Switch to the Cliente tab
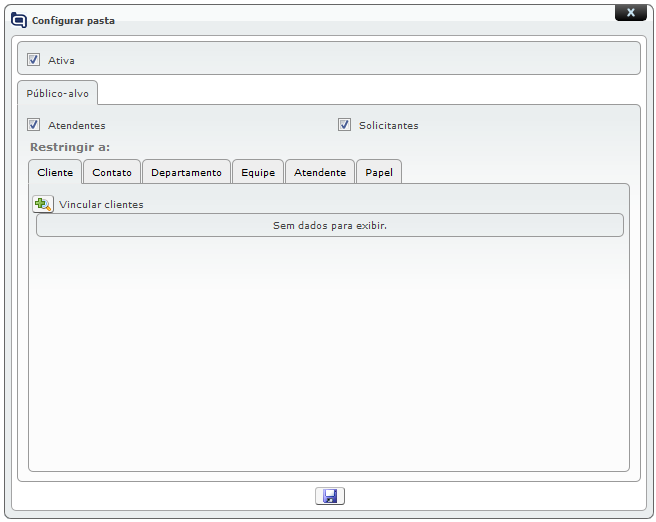 pos(55,172)
